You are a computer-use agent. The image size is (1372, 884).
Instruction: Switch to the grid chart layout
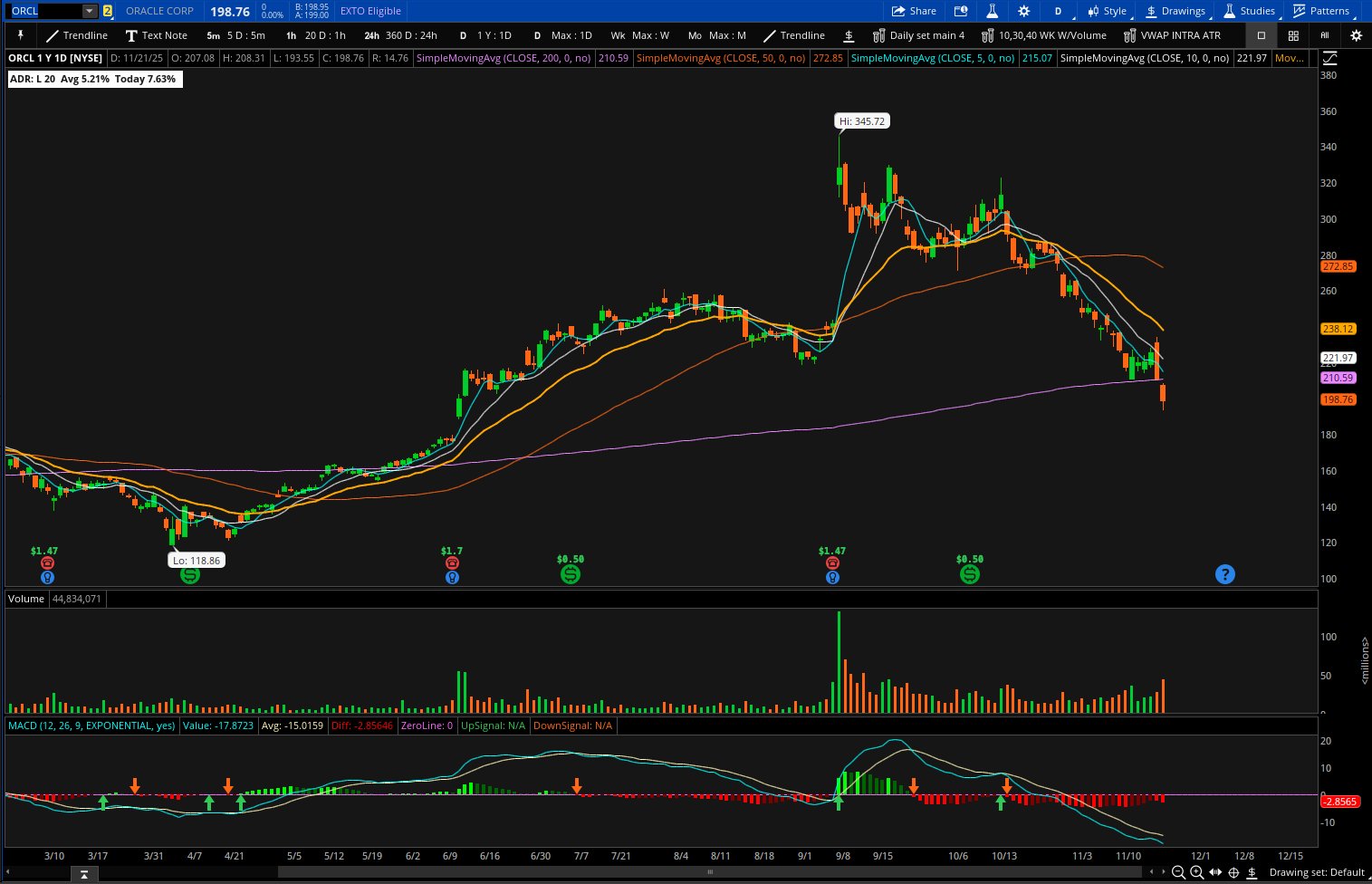point(1293,35)
